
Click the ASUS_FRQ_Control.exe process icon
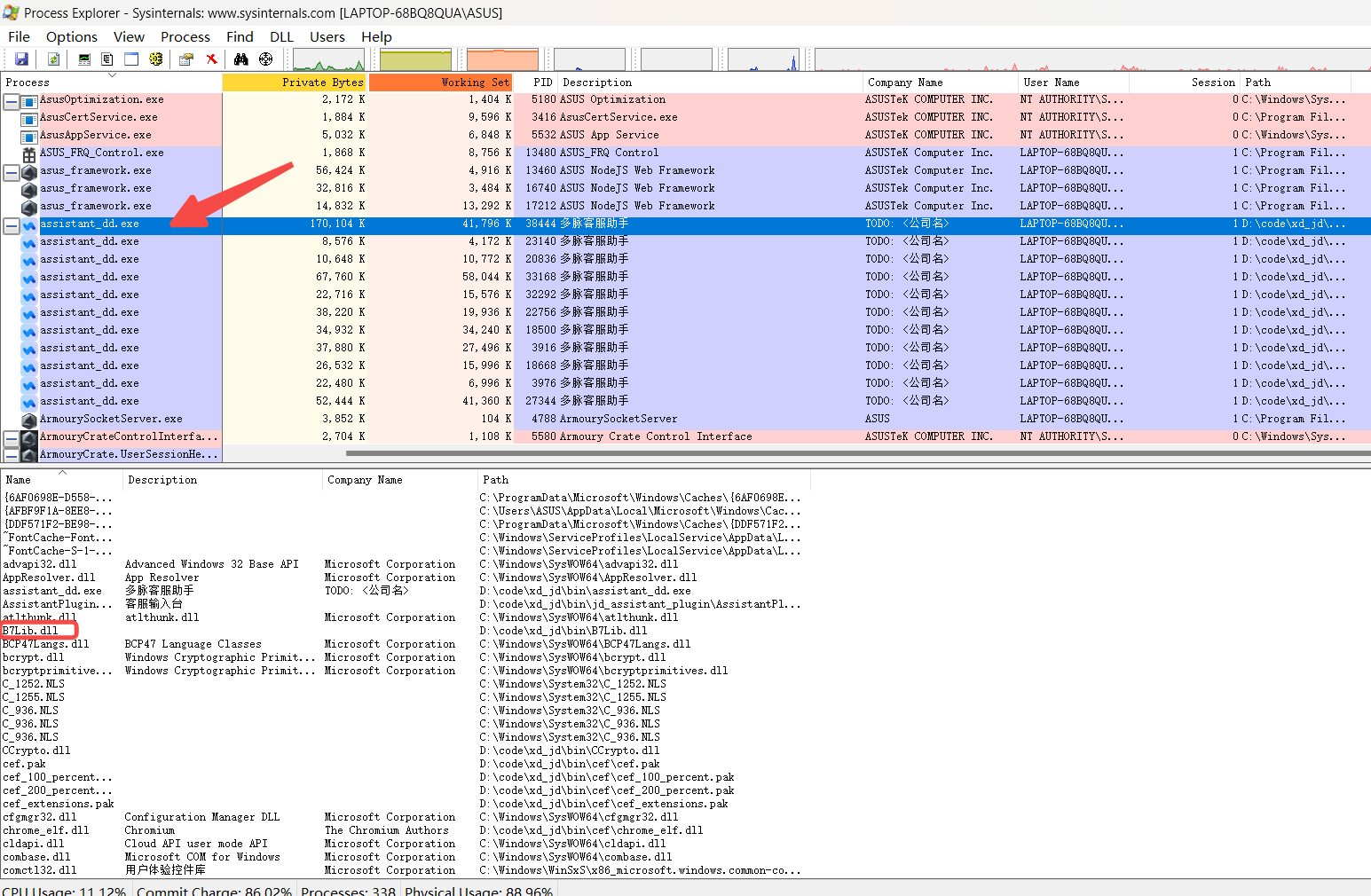(29, 154)
